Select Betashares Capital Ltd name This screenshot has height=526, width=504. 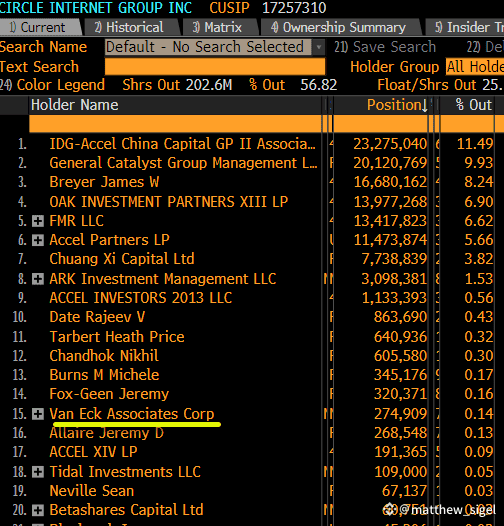126,510
